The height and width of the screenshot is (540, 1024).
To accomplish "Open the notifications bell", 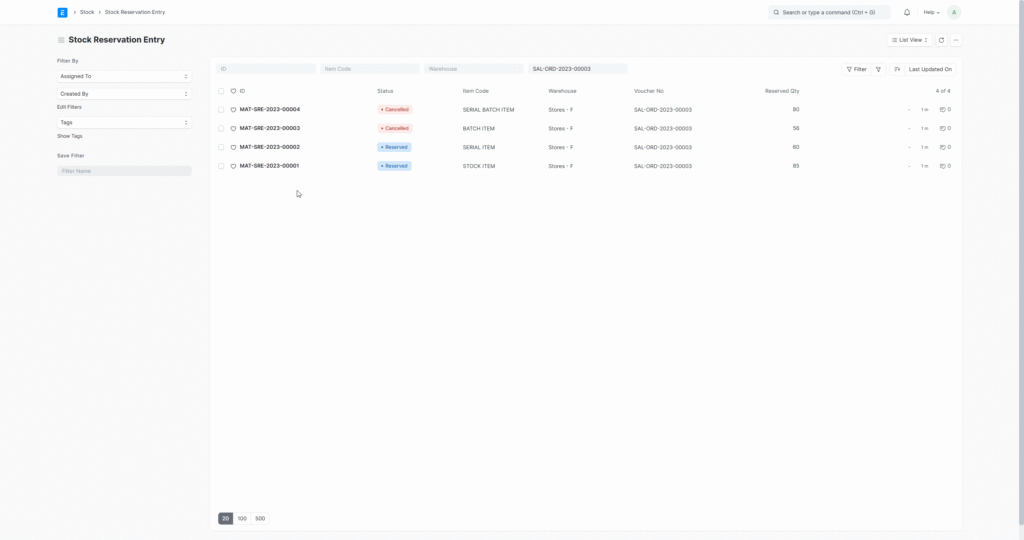I will click(907, 12).
